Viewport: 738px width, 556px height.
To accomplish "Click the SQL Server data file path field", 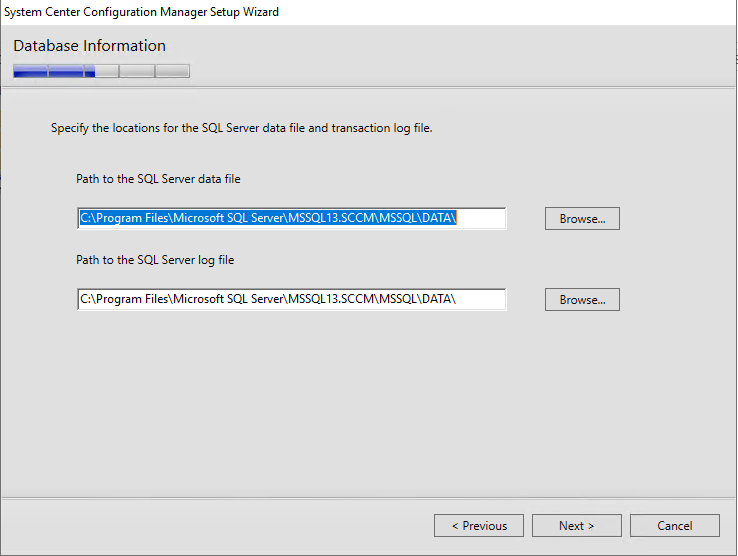I will point(292,218).
